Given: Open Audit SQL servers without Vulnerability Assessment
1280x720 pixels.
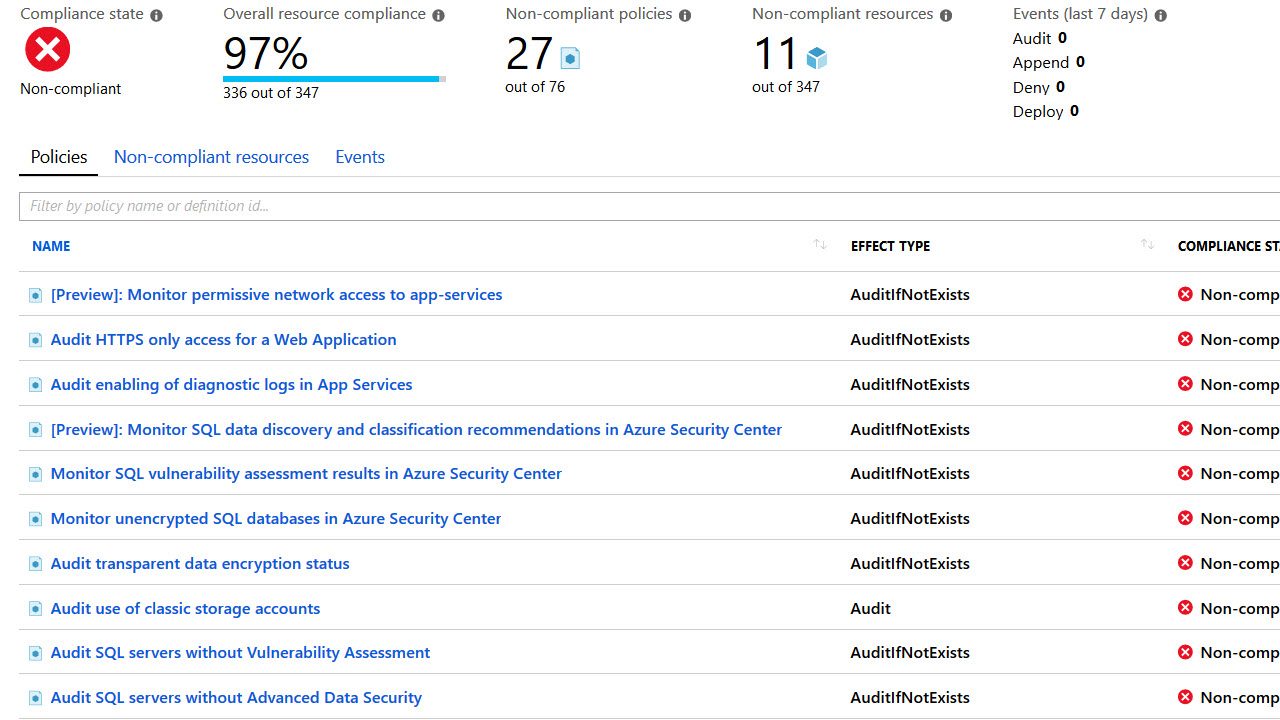Looking at the screenshot, I should [240, 653].
